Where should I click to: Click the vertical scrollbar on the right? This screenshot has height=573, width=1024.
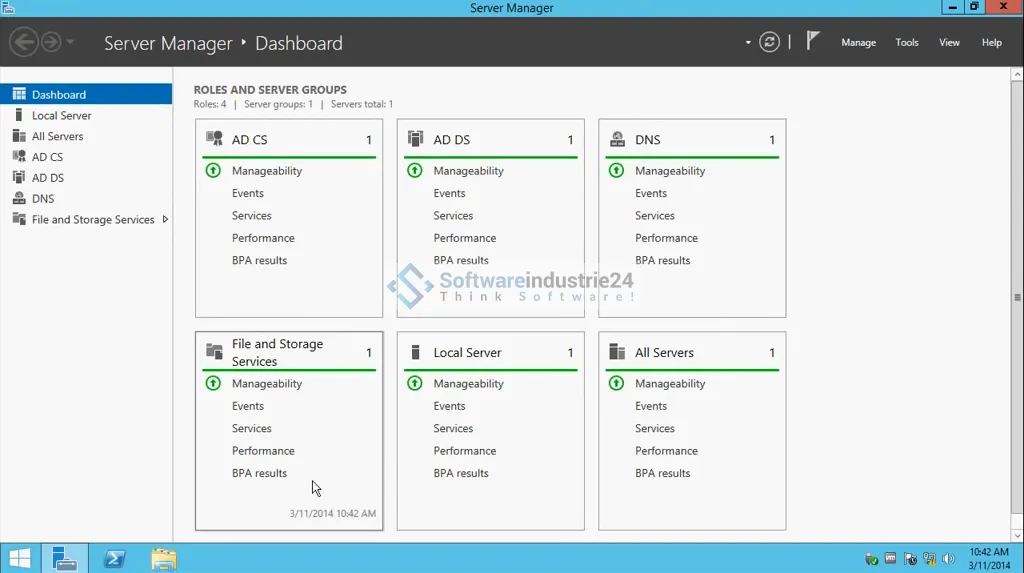tap(1017, 297)
